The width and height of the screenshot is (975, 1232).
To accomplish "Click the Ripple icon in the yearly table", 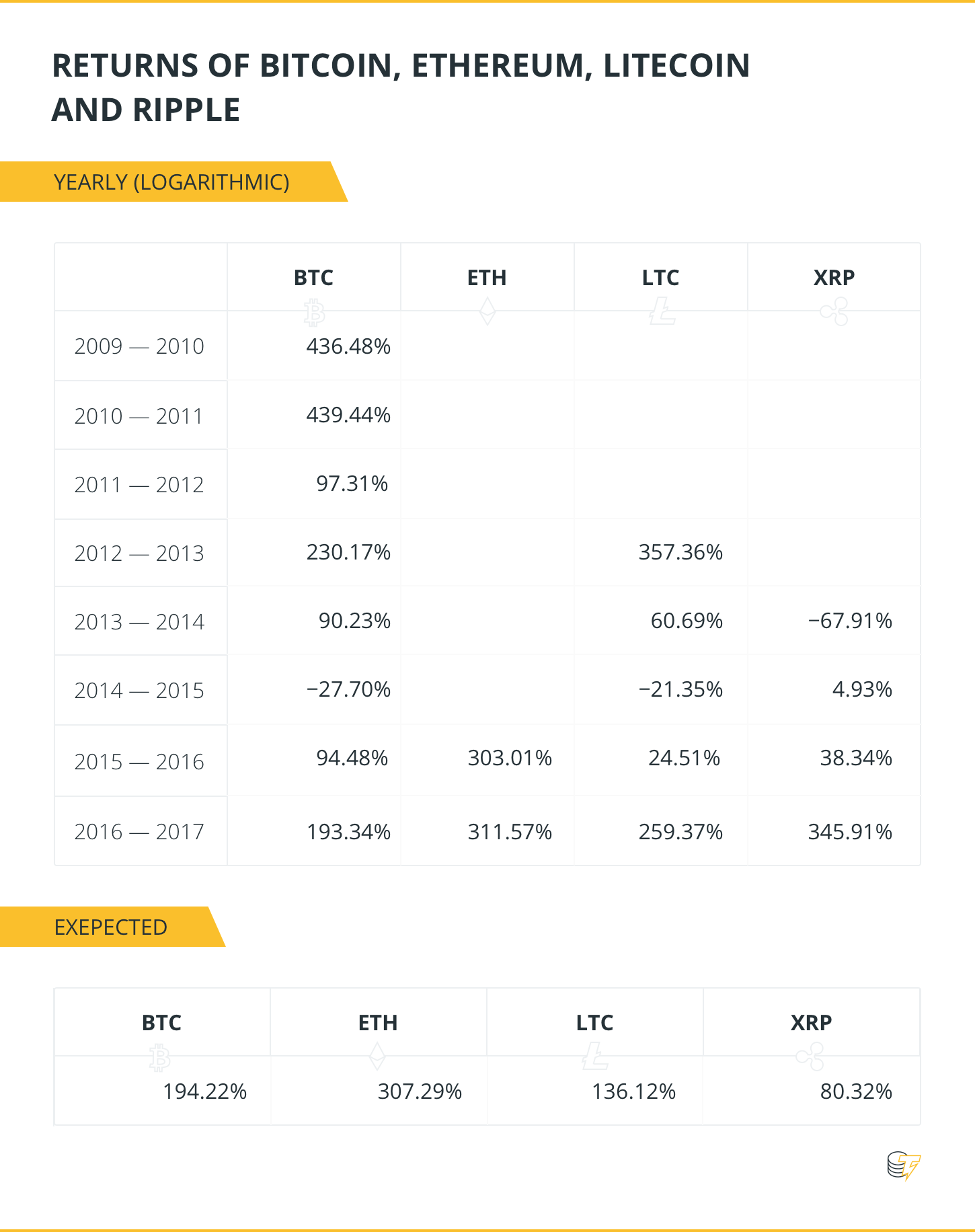I will tap(834, 312).
